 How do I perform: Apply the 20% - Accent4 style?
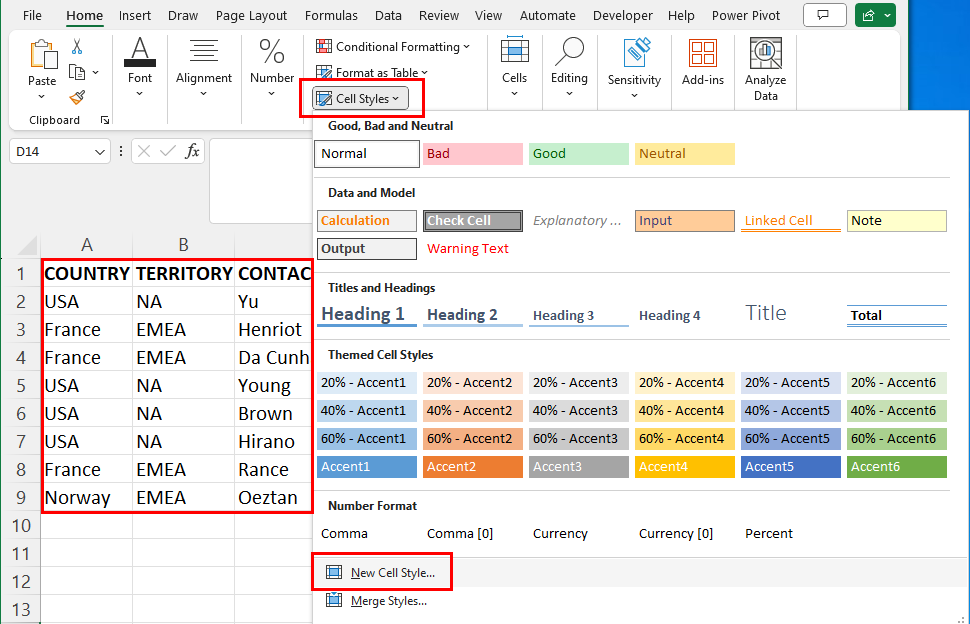coord(685,383)
